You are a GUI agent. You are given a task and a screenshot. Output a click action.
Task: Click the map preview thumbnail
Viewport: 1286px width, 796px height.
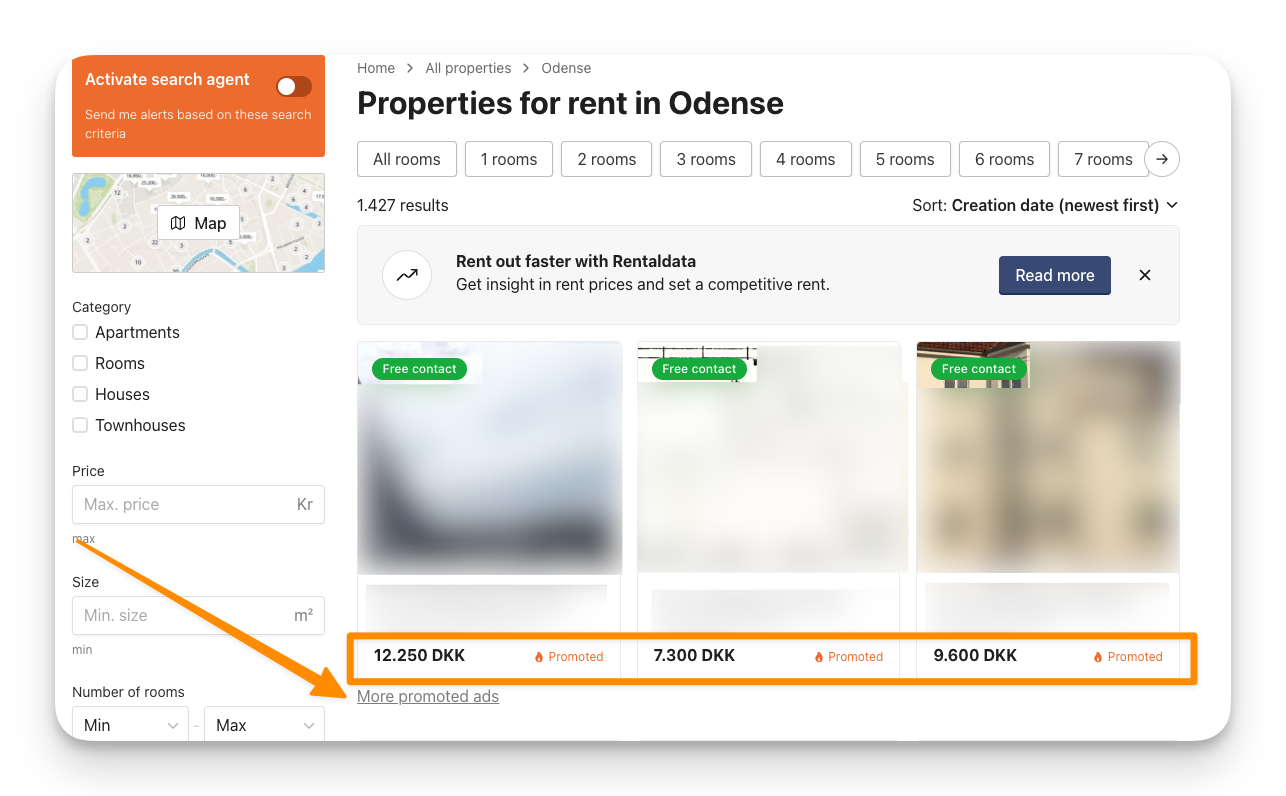tap(198, 223)
